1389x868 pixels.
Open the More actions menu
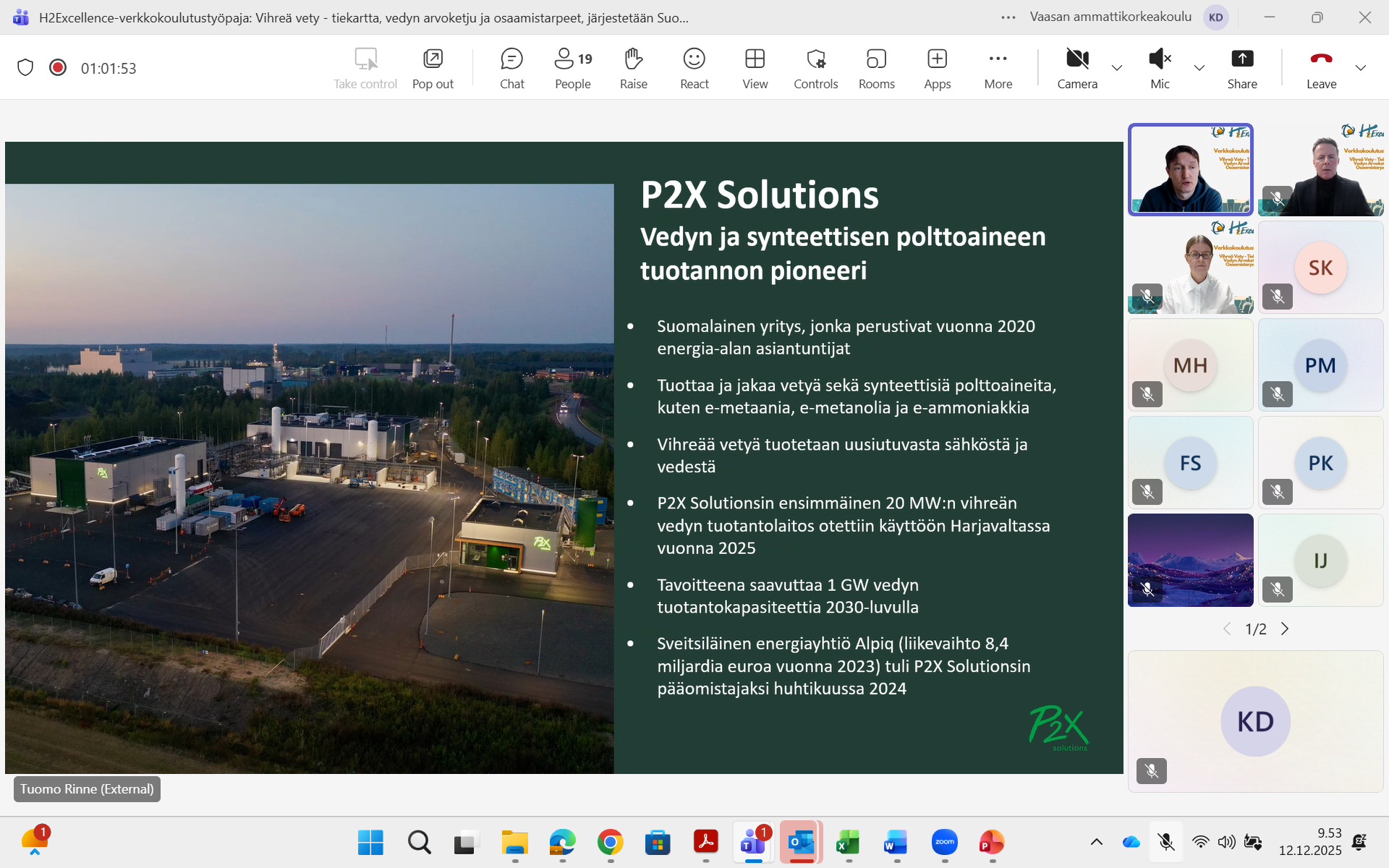click(998, 68)
